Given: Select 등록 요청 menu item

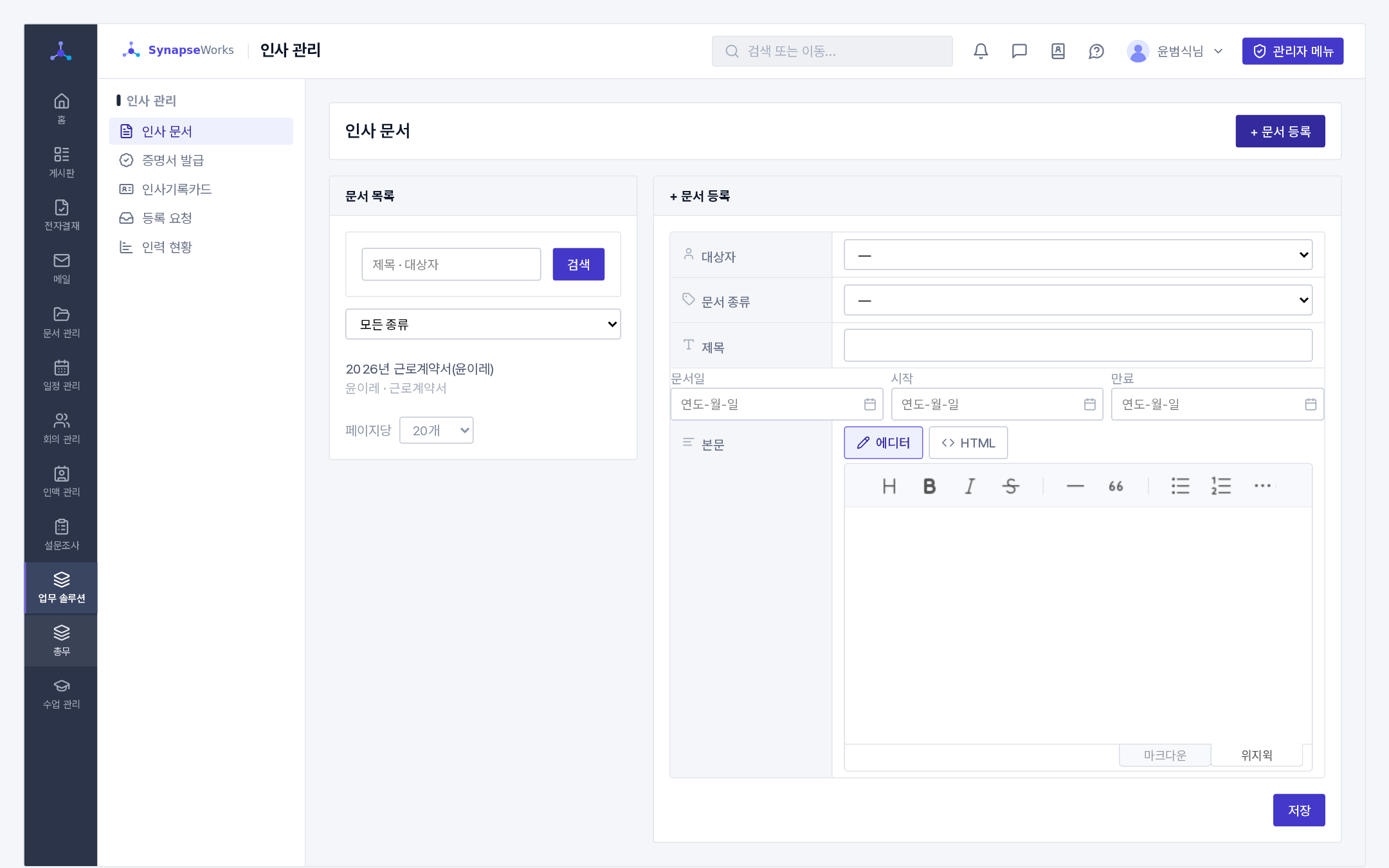Looking at the screenshot, I should [201, 218].
